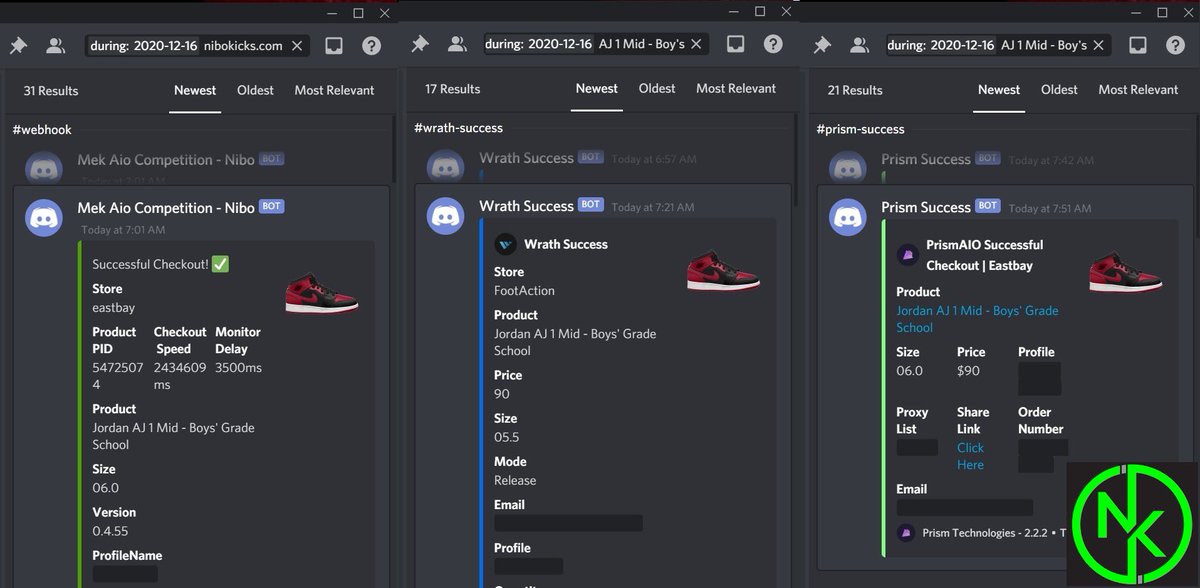Viewport: 1200px width, 588px height.
Task: Open Mek Aio Competition - Nibo username at 7:01 AM
Action: point(166,208)
